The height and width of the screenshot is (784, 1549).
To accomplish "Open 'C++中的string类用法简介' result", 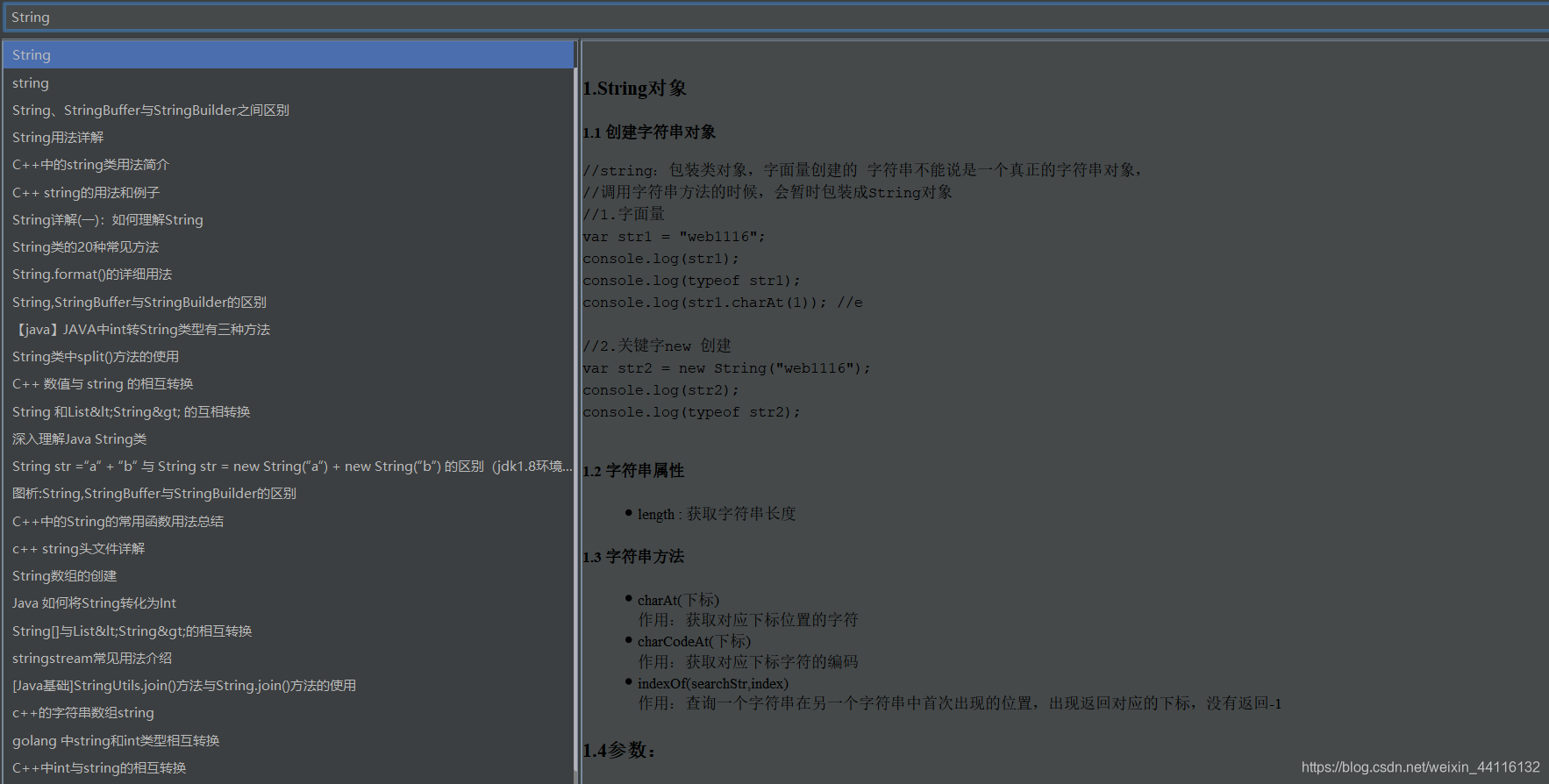I will (x=289, y=164).
